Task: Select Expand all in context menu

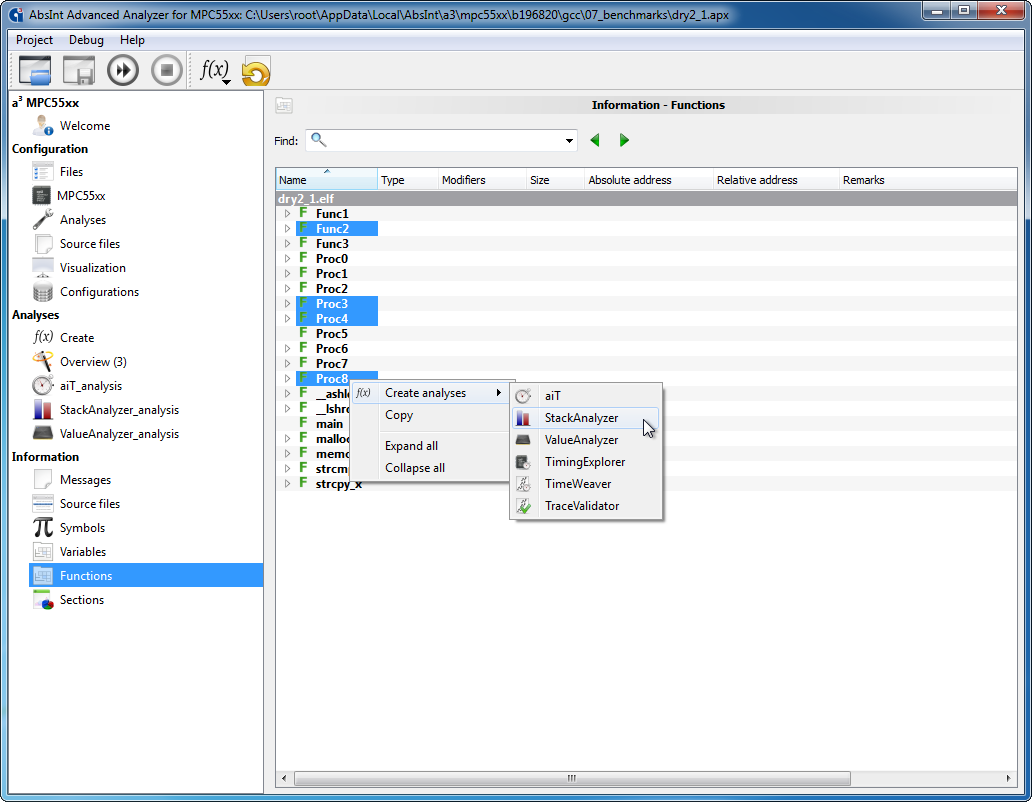Action: point(432,445)
